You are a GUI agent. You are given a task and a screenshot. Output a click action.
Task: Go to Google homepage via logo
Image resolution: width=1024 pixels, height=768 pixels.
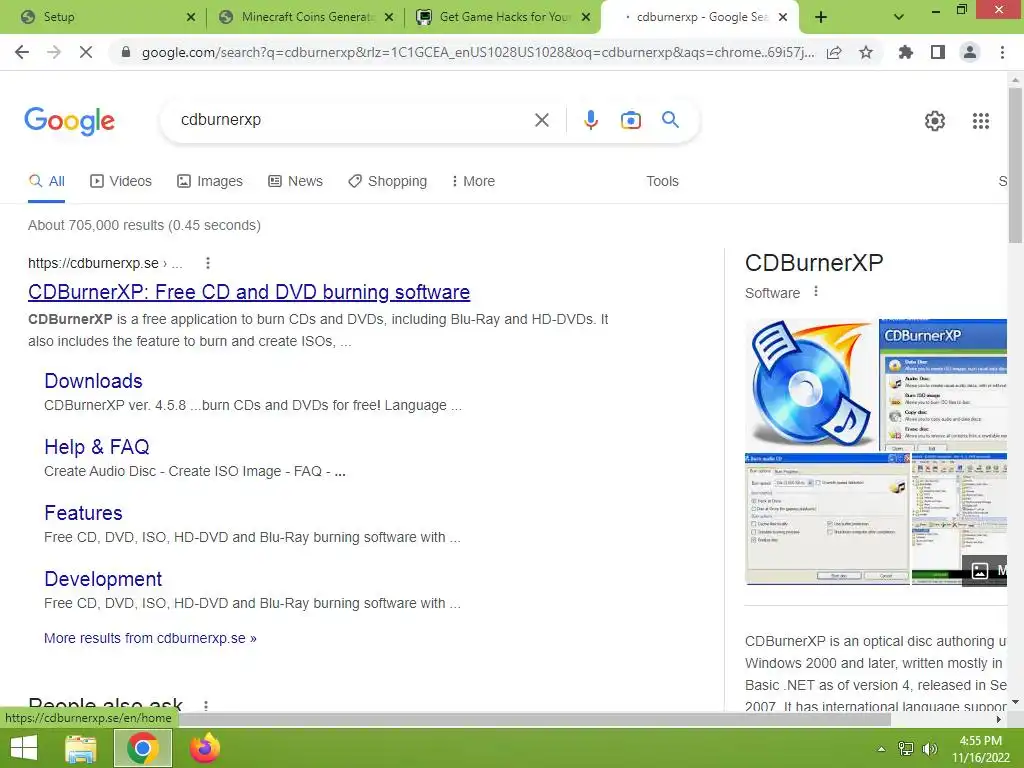69,121
